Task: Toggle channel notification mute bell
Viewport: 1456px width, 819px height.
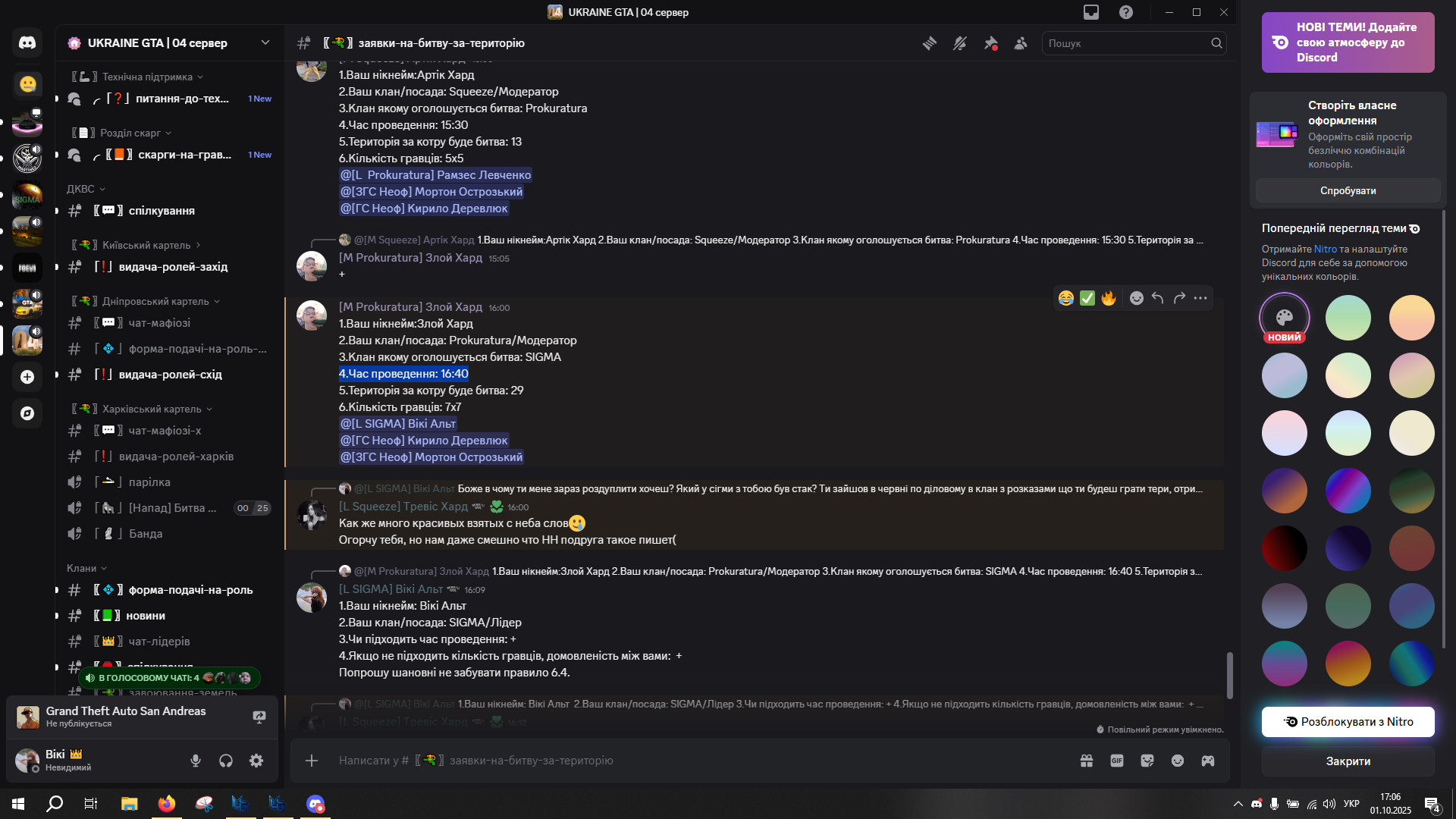Action: [x=960, y=43]
